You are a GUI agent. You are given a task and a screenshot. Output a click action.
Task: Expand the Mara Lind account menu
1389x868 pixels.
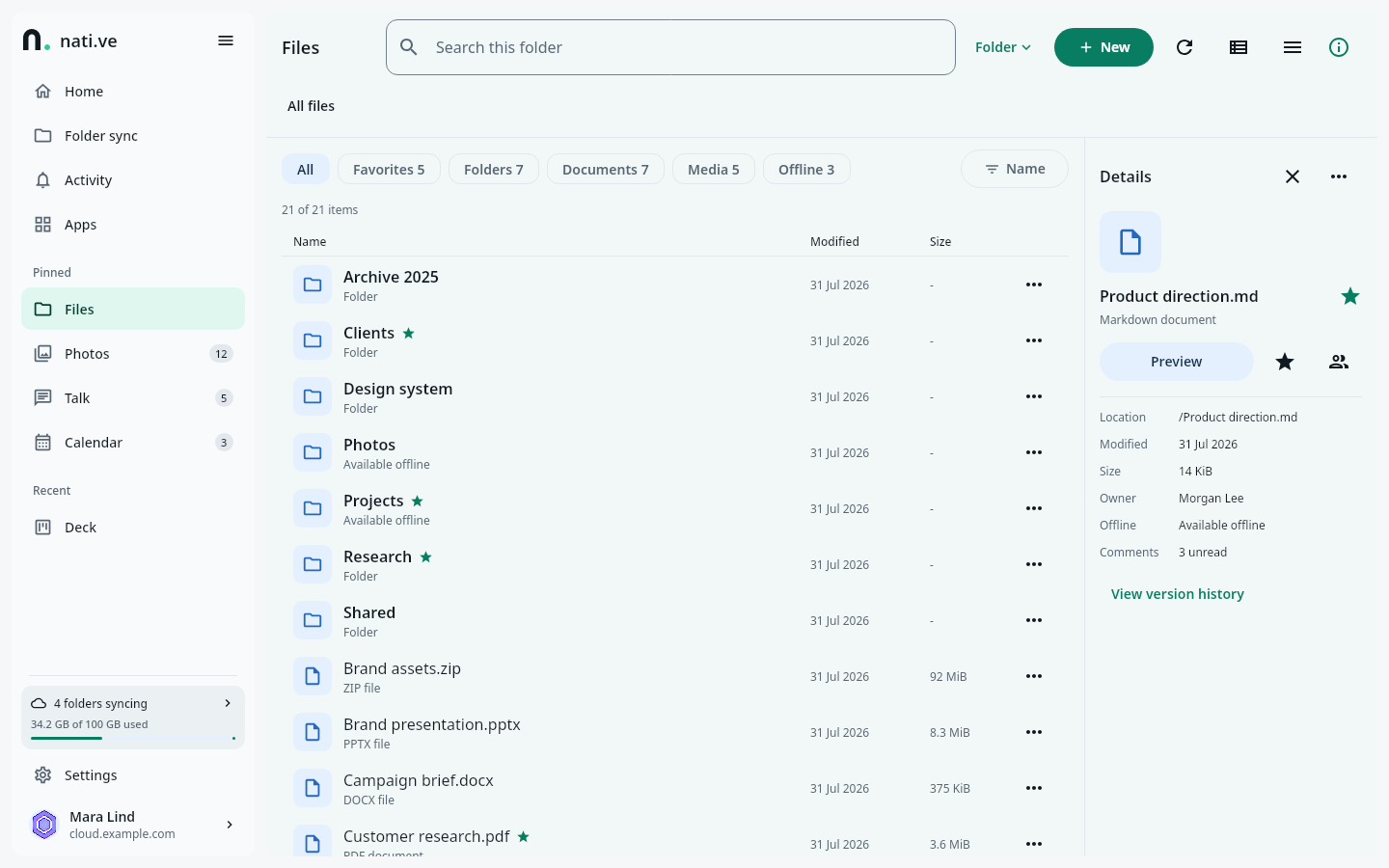coord(133,825)
